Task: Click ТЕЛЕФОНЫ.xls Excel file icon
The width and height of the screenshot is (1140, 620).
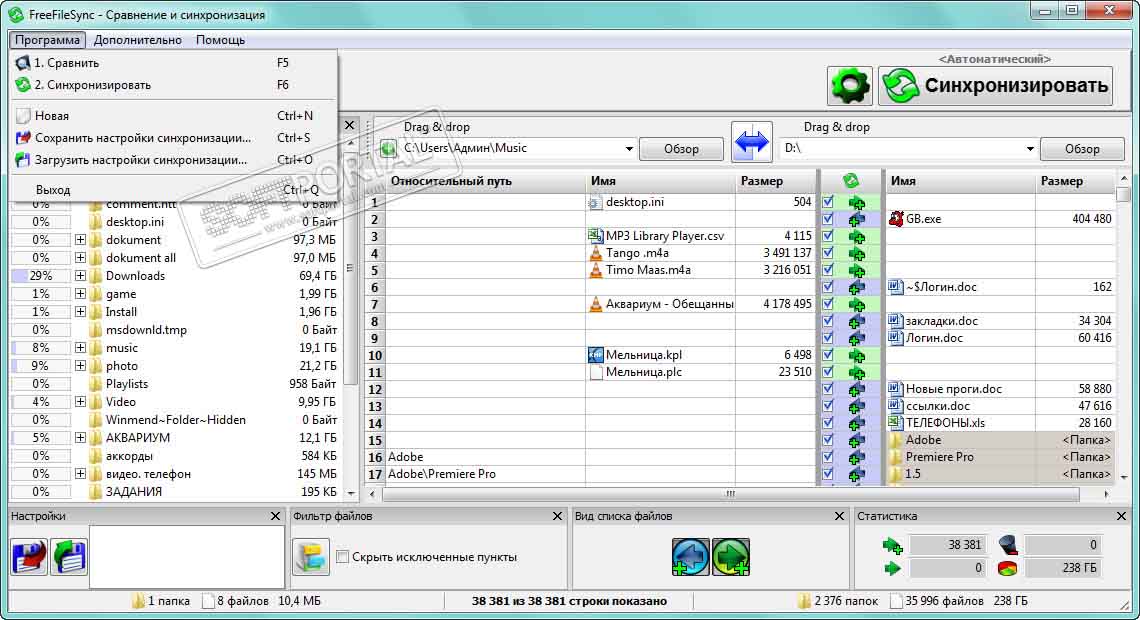Action: tap(896, 422)
